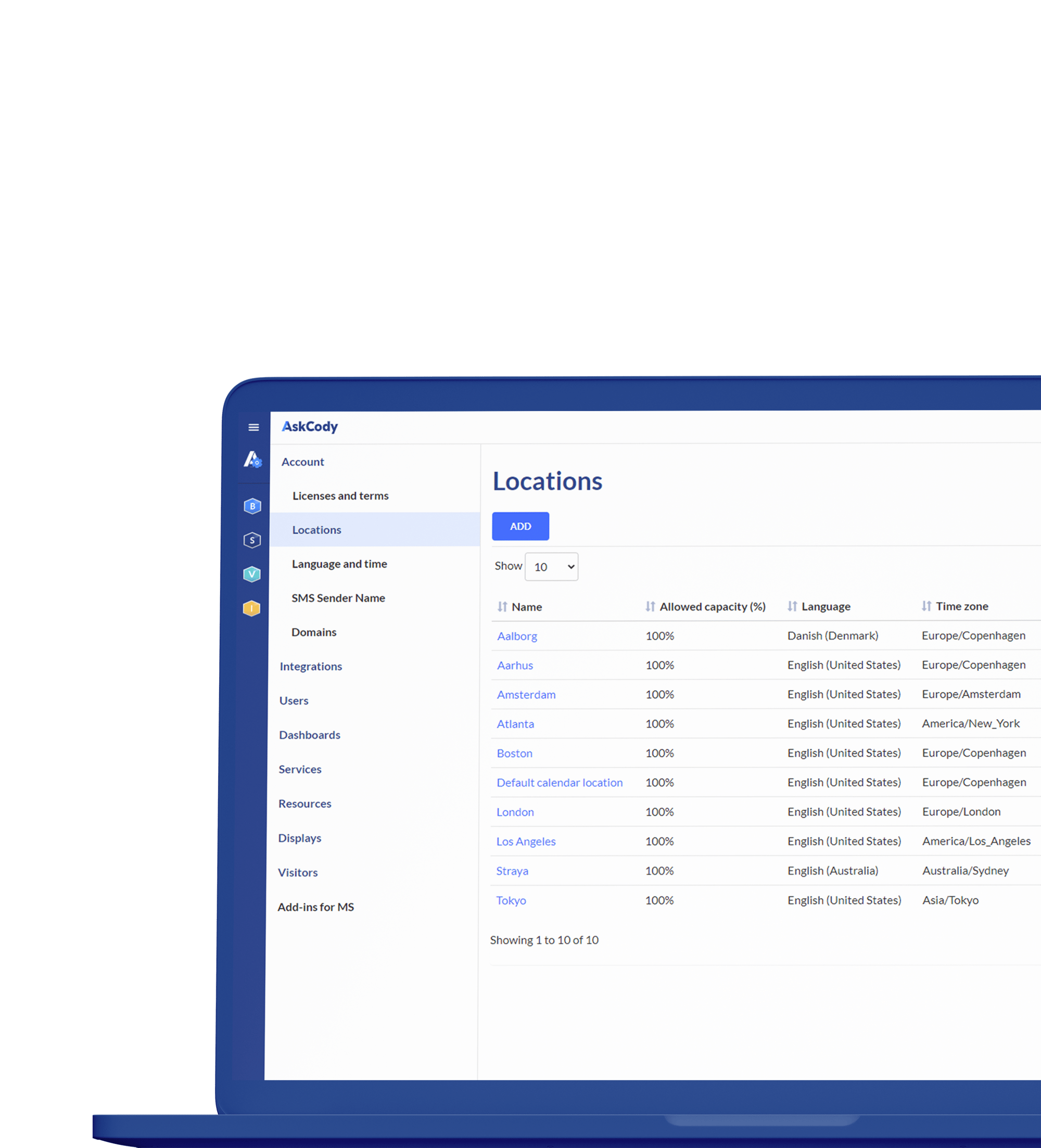Viewport: 1041px width, 1148px height.
Task: Click America/New_York time zone cell
Action: [970, 723]
